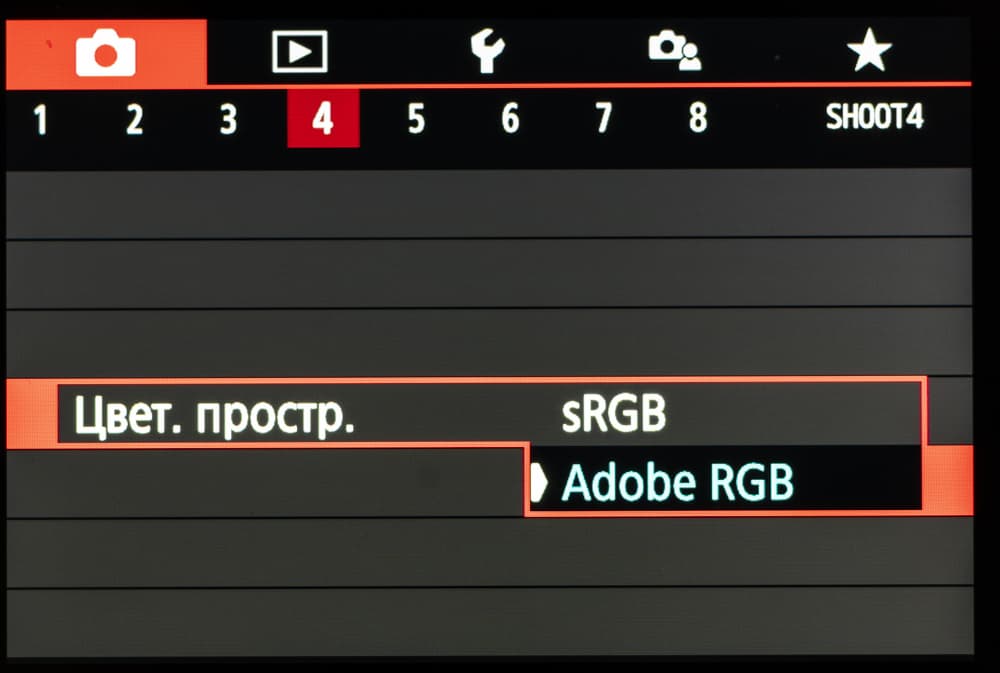Image resolution: width=1000 pixels, height=673 pixels.
Task: Open the wrench setup menu
Action: click(x=487, y=51)
